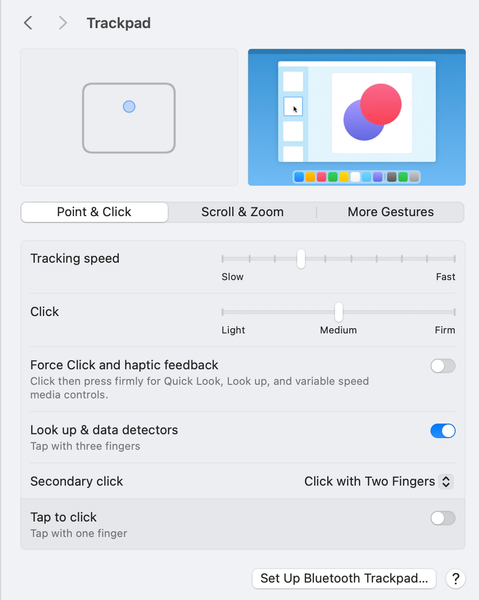Set Click pressure slider to Light
The width and height of the screenshot is (479, 600).
point(222,312)
